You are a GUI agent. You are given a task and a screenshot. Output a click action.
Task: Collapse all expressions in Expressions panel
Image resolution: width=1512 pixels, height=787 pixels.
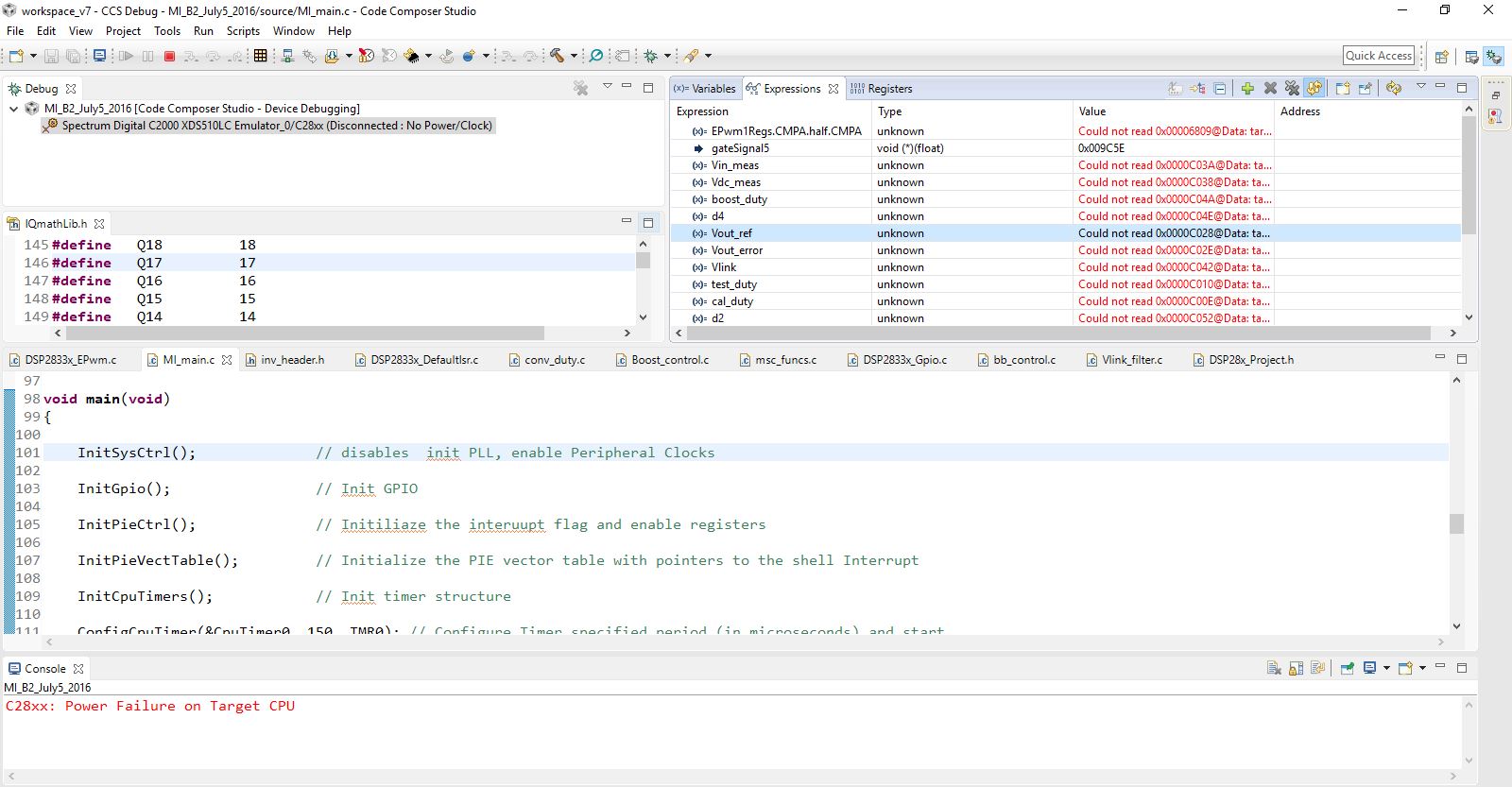pos(1220,89)
